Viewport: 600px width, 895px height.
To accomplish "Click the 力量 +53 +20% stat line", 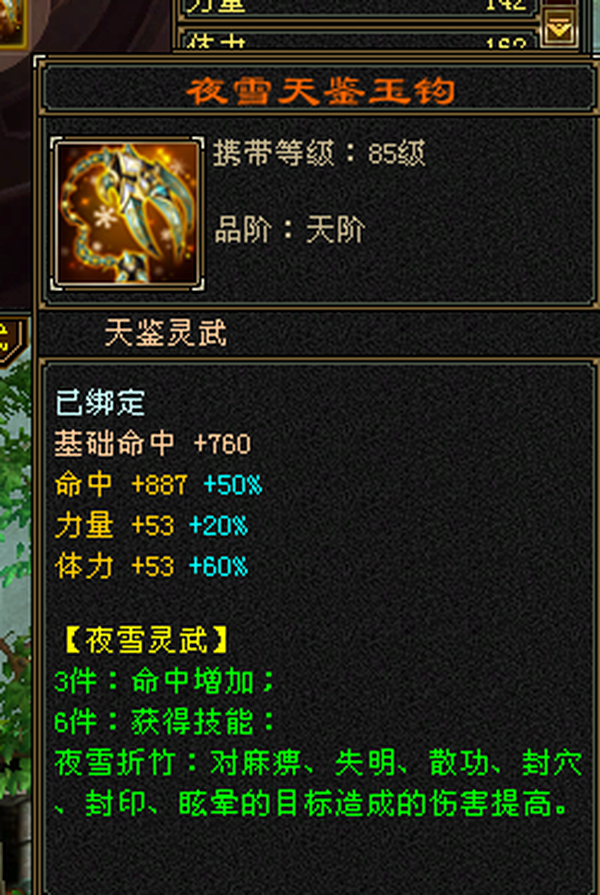I will 152,526.
